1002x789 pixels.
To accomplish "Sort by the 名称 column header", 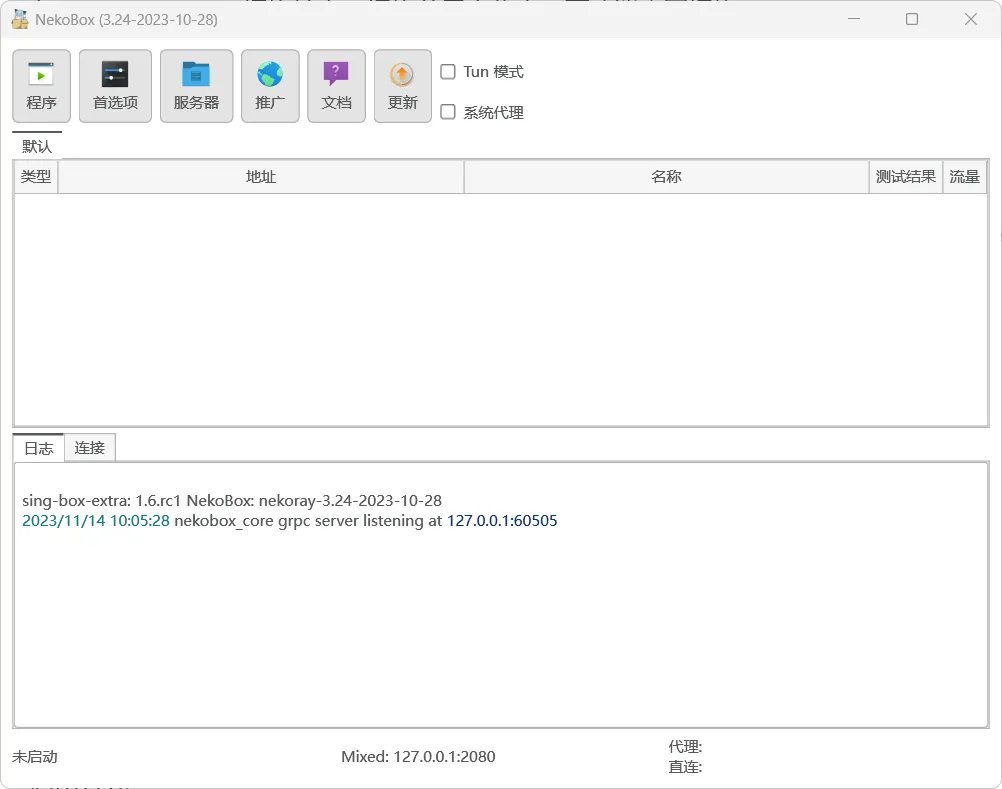I will pos(666,177).
